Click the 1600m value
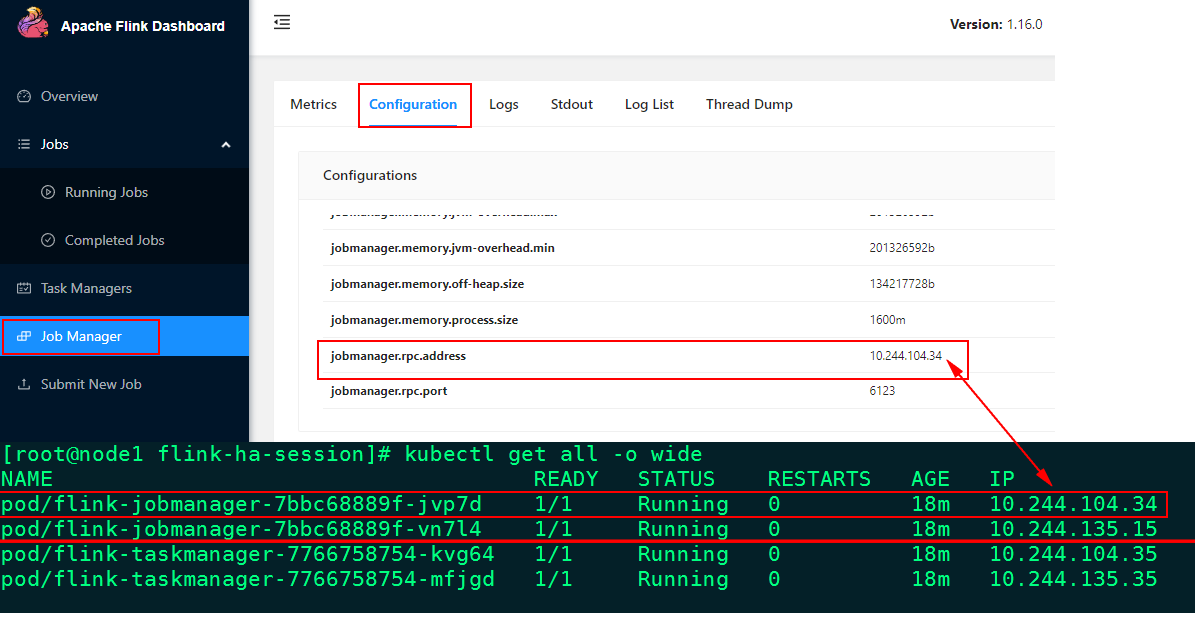 [x=887, y=320]
